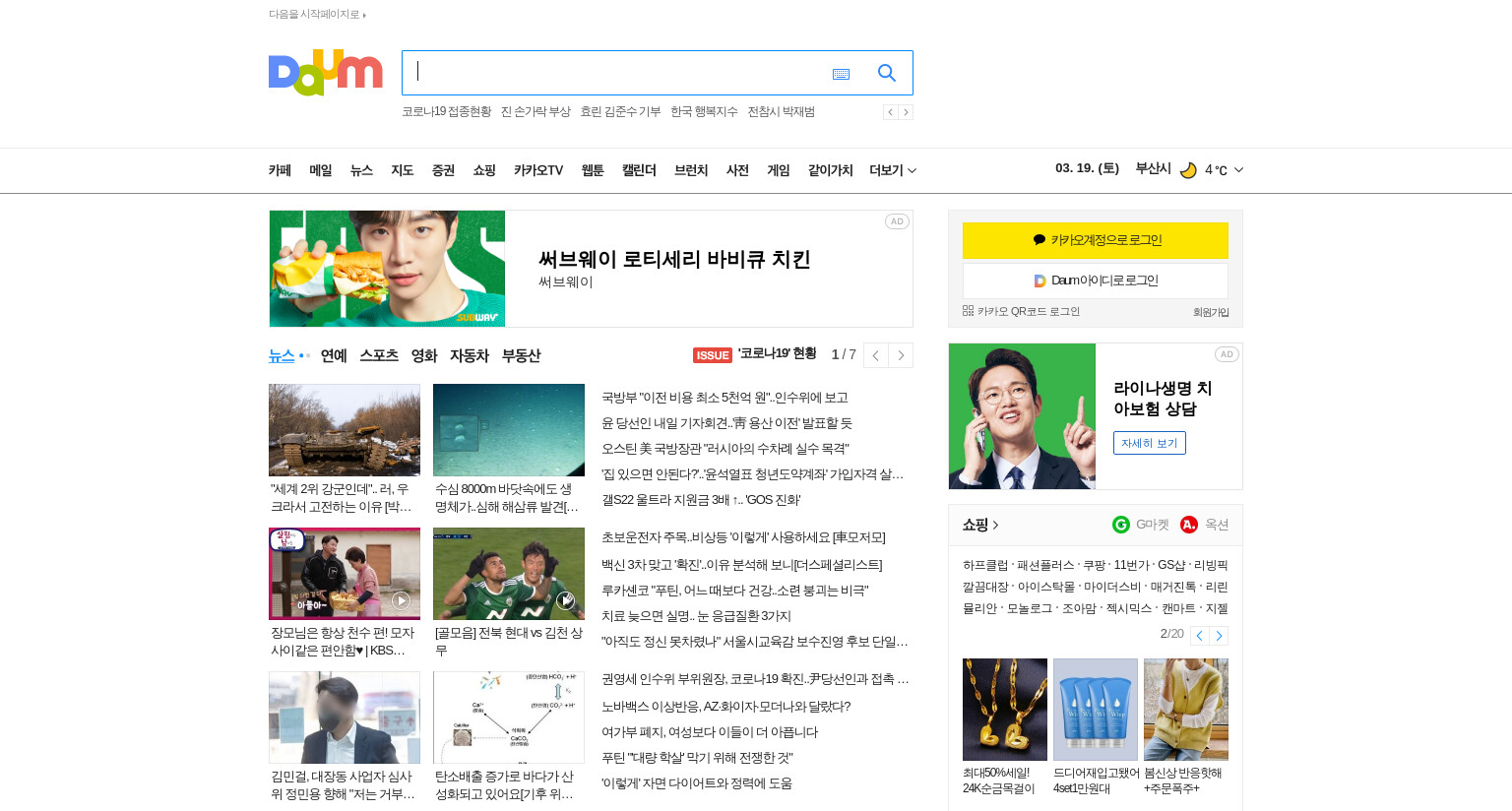Show previous shopping page

tap(1199, 636)
